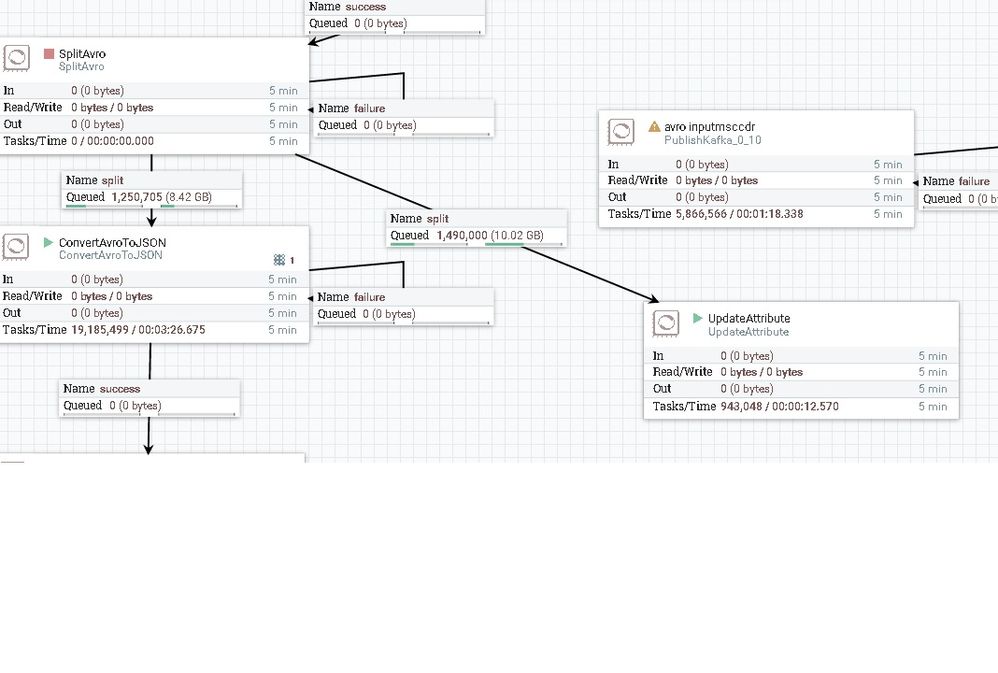Click '5 min' in UpdateAttribute Tasks/Time row
The image size is (998, 673).
click(x=932, y=406)
